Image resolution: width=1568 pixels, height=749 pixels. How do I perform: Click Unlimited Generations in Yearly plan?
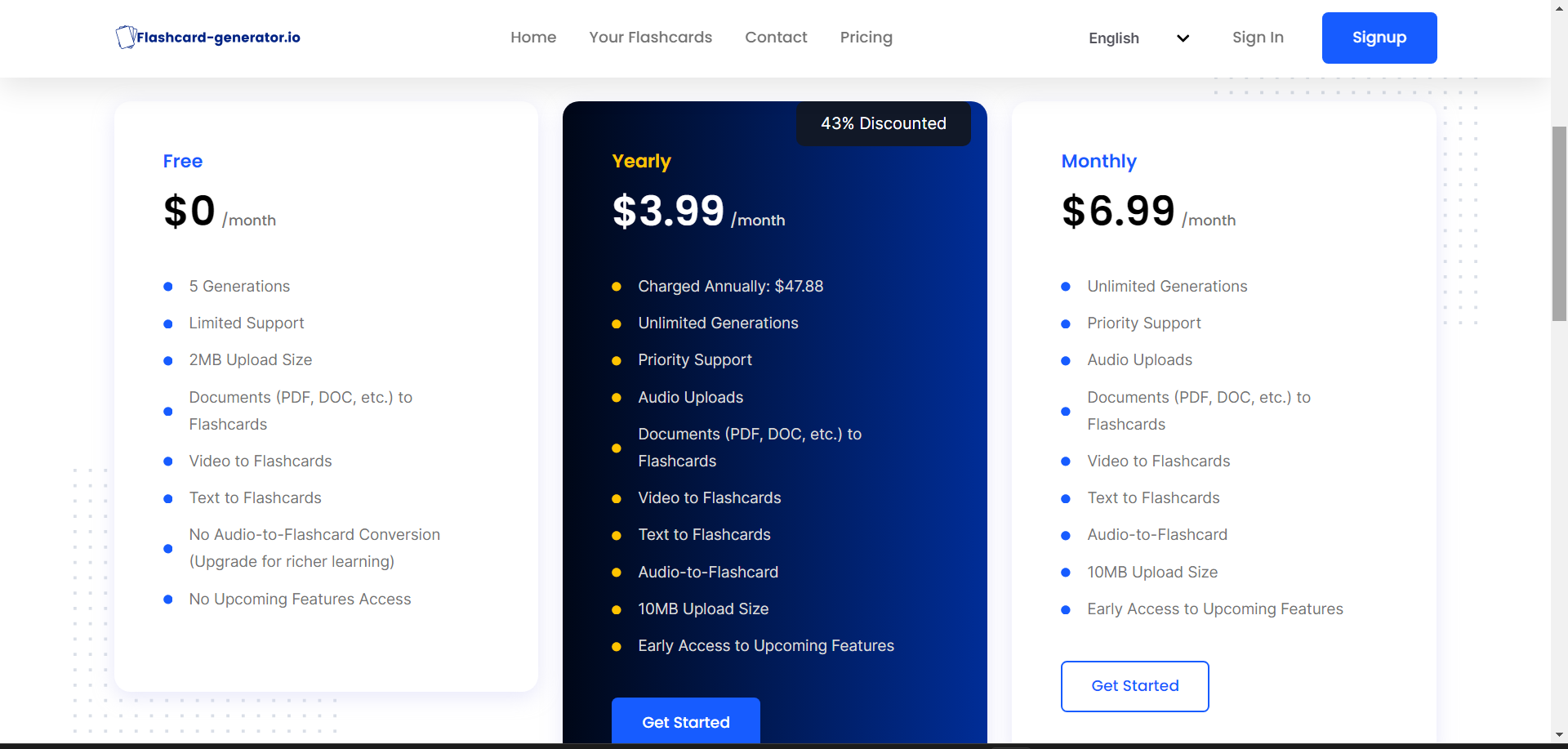pos(719,323)
